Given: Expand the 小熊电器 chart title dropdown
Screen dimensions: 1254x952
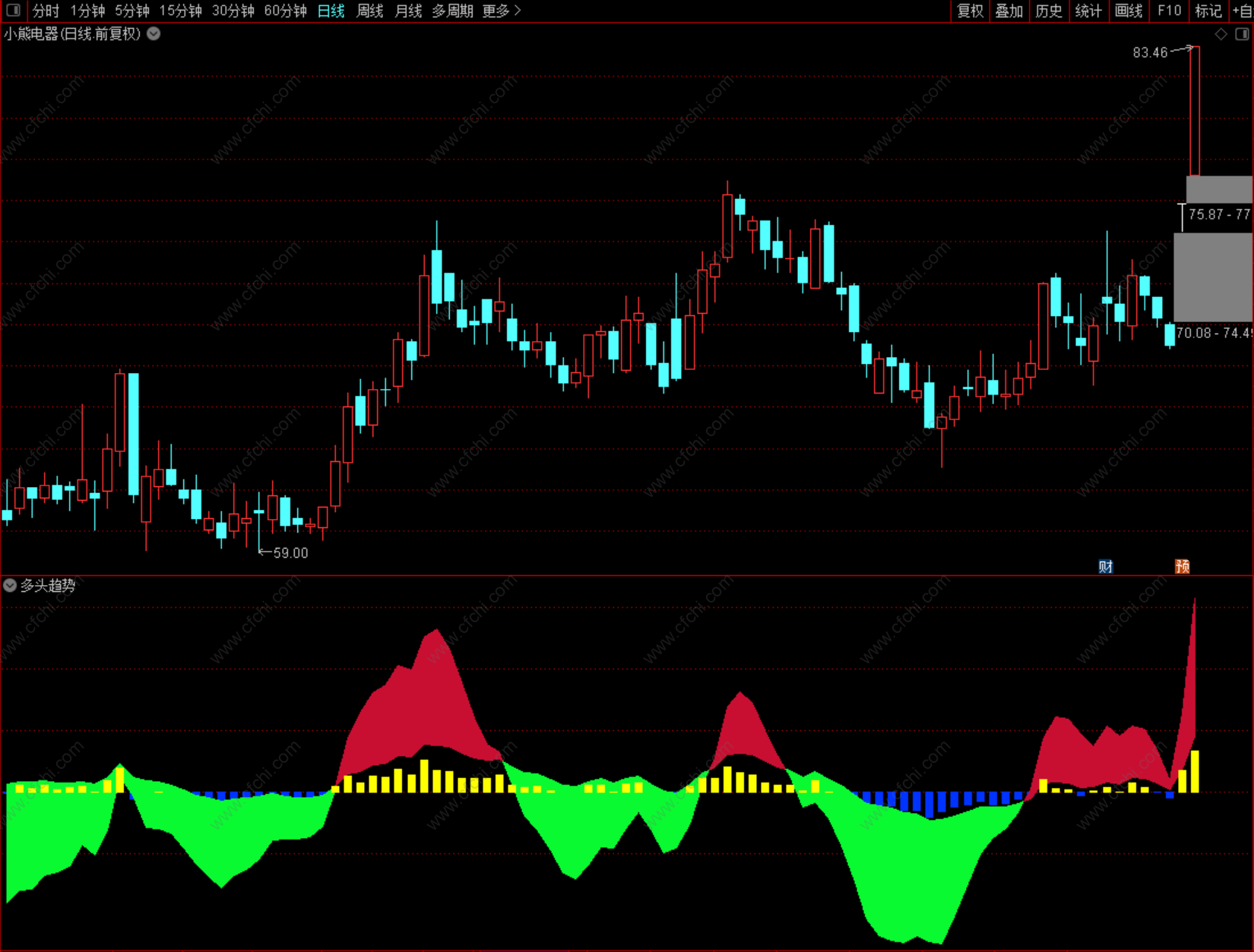Looking at the screenshot, I should pyautogui.click(x=154, y=33).
